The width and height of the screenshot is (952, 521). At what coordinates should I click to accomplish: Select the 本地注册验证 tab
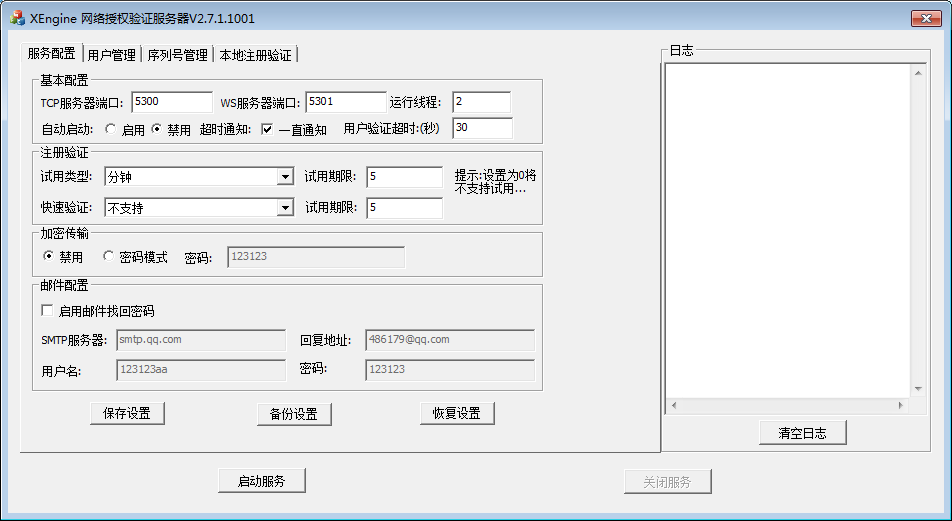255,55
